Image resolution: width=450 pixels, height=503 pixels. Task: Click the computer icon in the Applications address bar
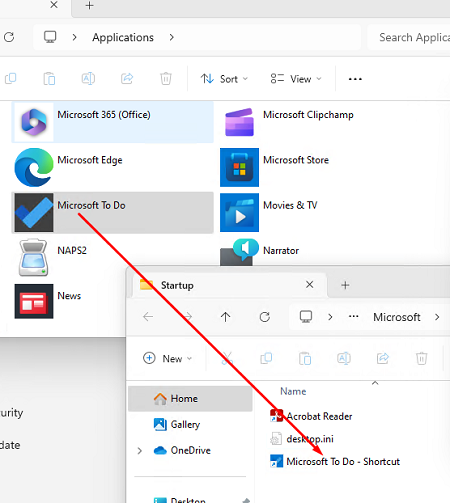(x=50, y=37)
